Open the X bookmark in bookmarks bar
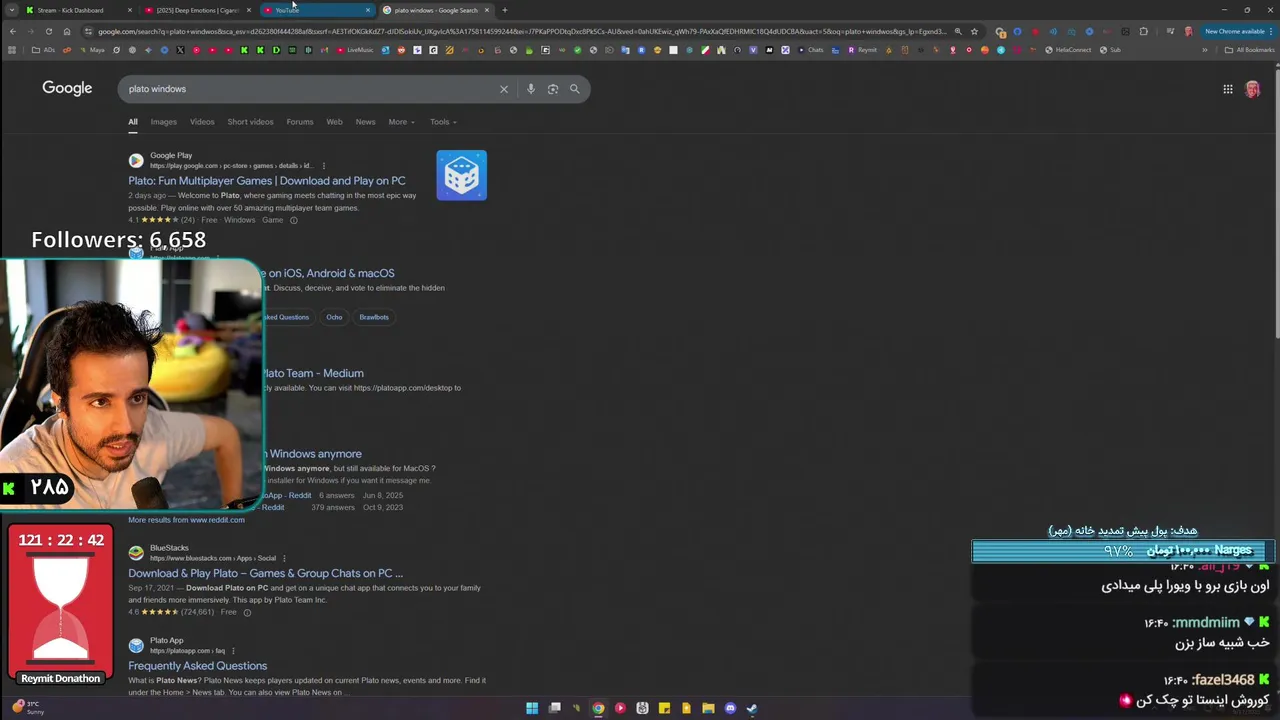Viewport: 1280px width, 720px height. click(x=180, y=50)
